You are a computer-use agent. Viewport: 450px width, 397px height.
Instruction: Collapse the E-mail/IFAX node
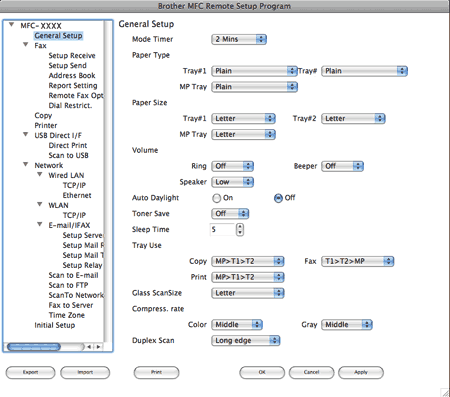click(40, 224)
